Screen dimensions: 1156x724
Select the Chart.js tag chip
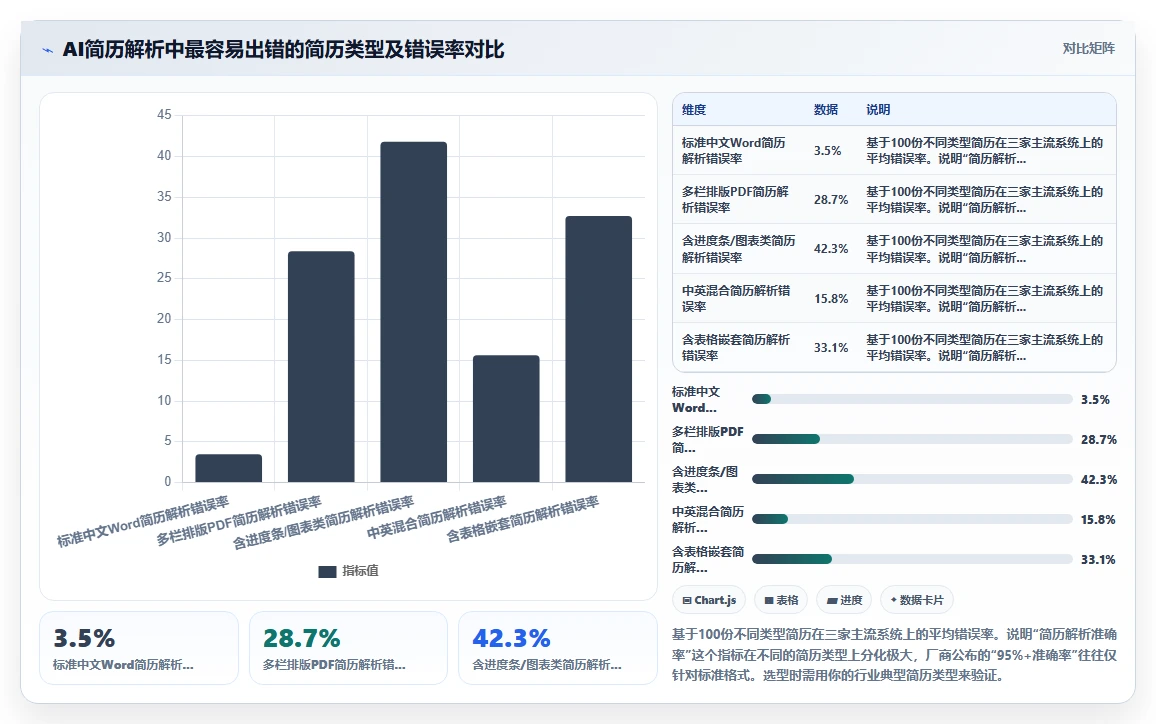tap(709, 600)
